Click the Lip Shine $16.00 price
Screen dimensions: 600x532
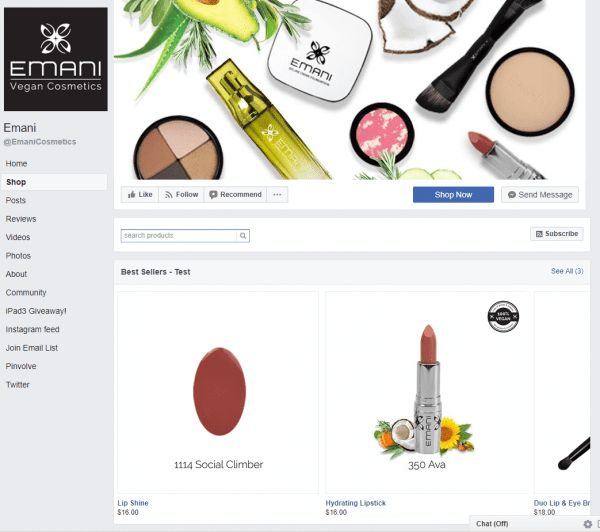pos(128,512)
